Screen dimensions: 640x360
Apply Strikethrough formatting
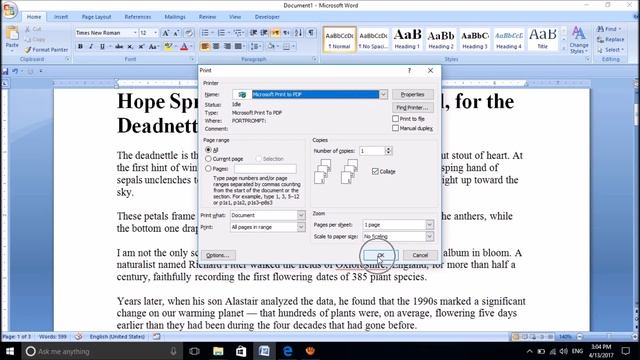coord(119,47)
